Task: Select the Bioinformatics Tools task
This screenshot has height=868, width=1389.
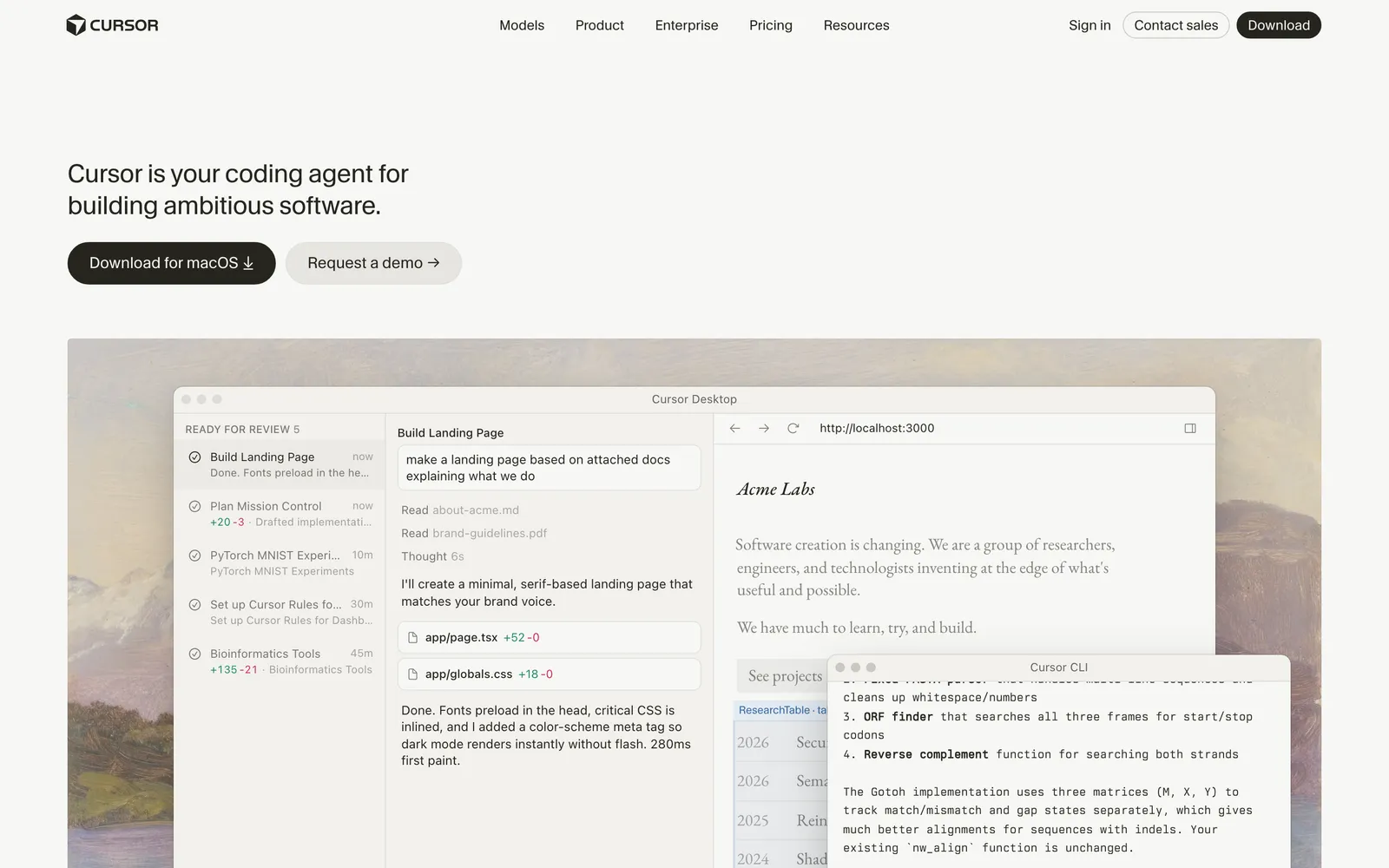Action: (x=280, y=661)
